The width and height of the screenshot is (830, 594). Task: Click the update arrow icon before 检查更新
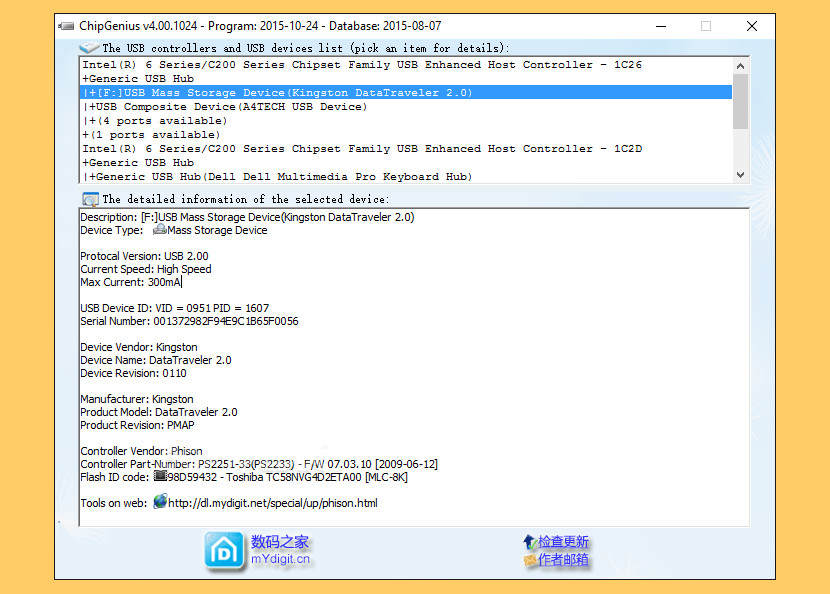point(529,541)
